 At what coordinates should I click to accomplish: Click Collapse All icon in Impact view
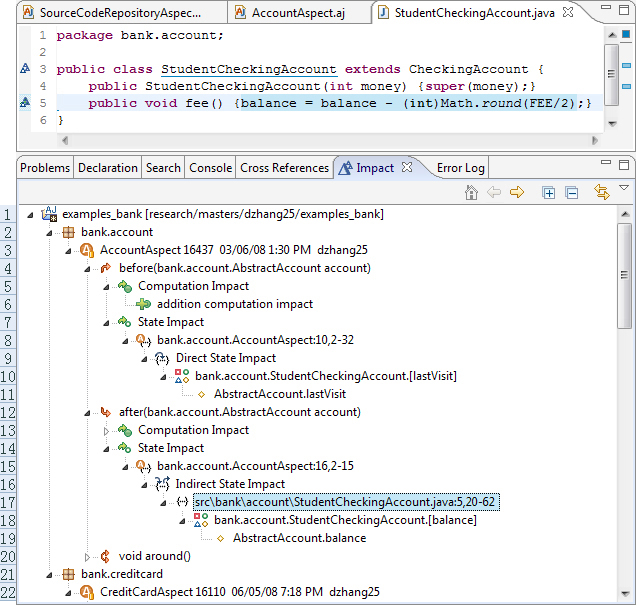tap(572, 193)
